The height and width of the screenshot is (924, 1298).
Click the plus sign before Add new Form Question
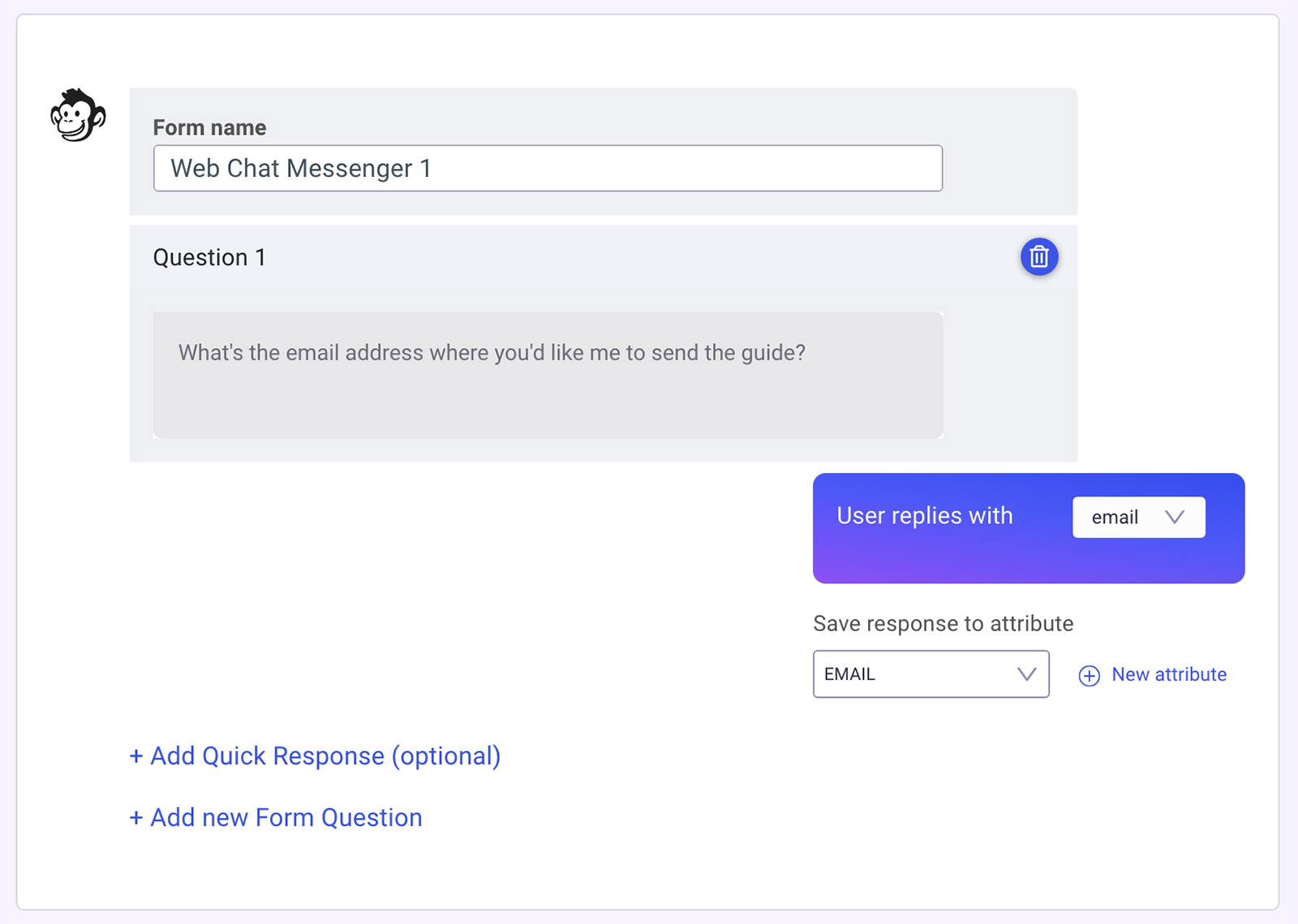point(136,818)
